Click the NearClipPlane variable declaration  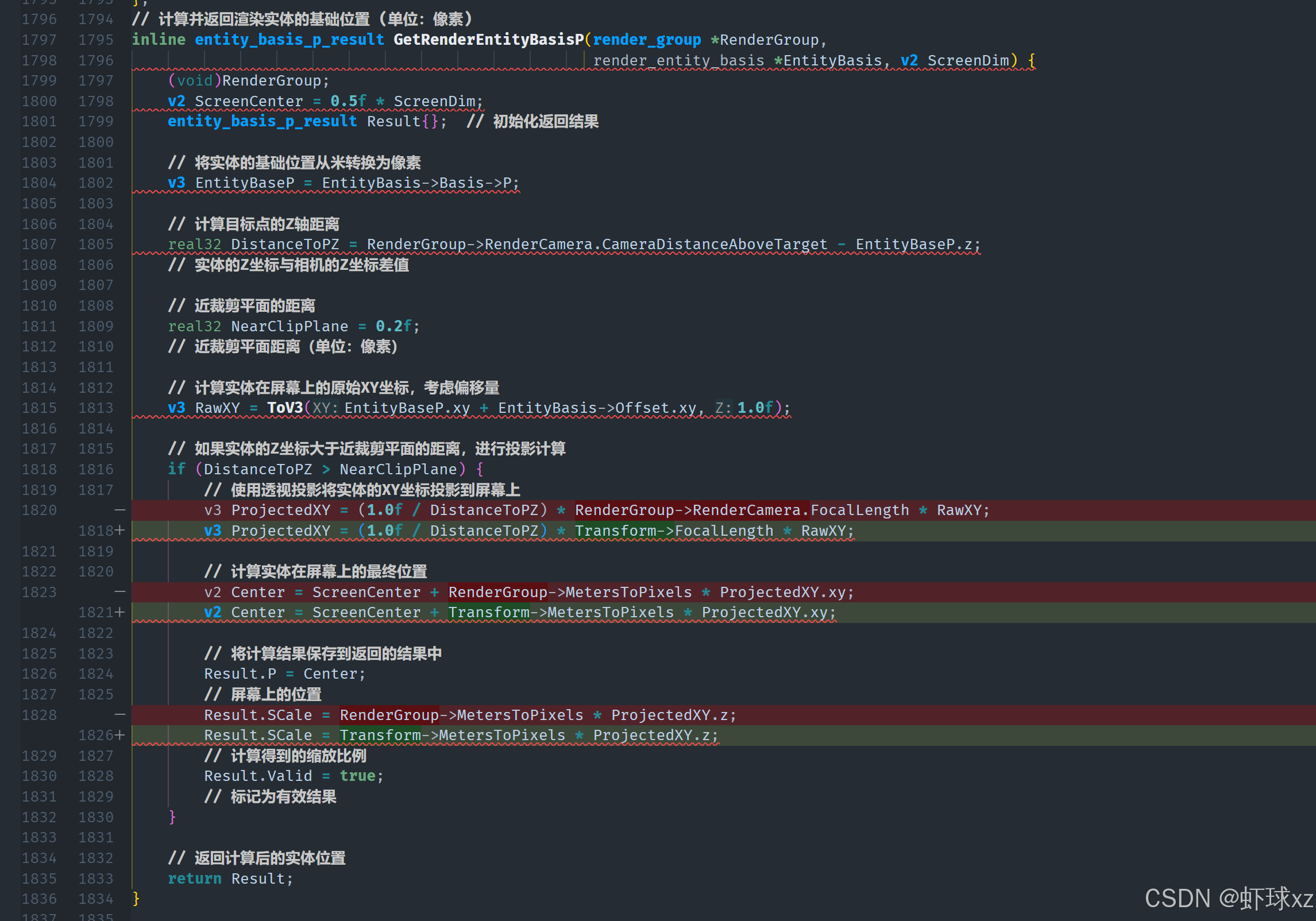(290, 327)
